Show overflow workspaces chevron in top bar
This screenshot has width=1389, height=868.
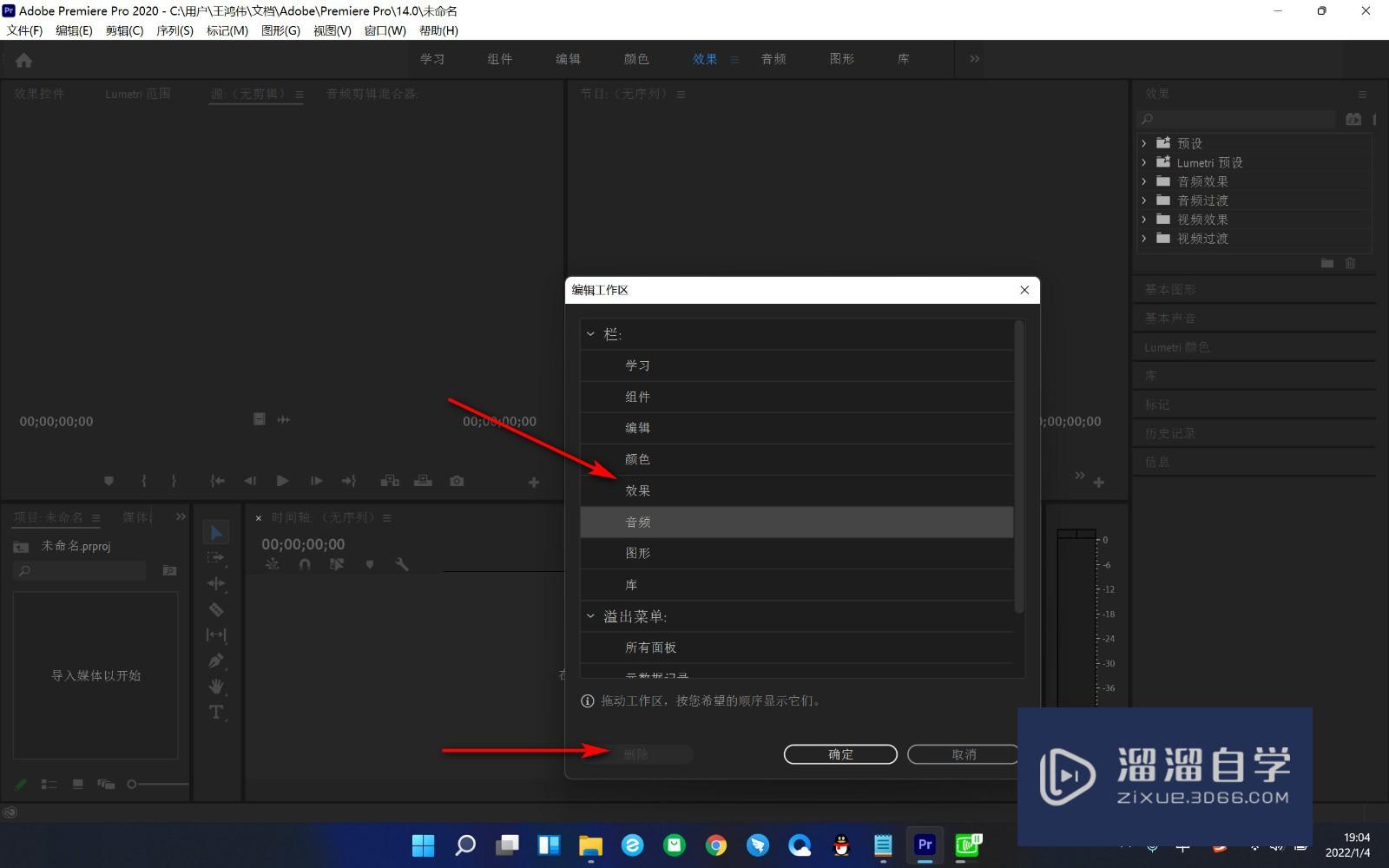974,59
